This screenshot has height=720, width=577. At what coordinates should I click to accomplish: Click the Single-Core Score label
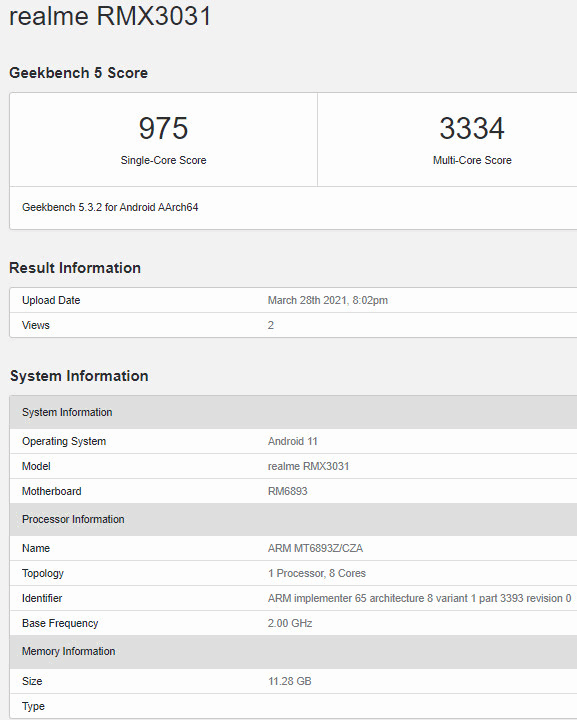pyautogui.click(x=163, y=160)
